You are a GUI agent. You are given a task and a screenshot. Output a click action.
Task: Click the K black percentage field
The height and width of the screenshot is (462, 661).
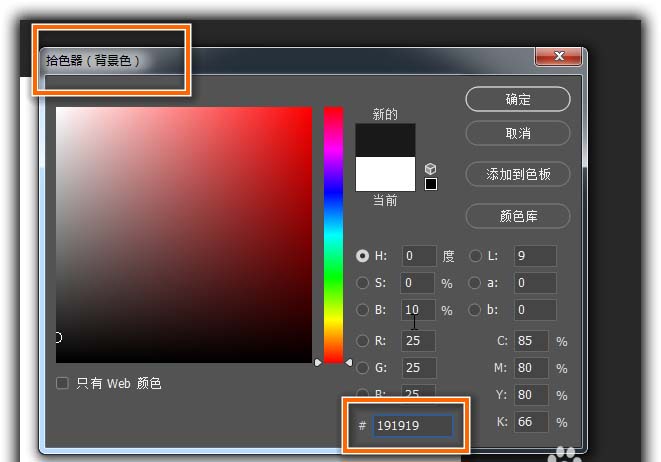click(x=531, y=422)
